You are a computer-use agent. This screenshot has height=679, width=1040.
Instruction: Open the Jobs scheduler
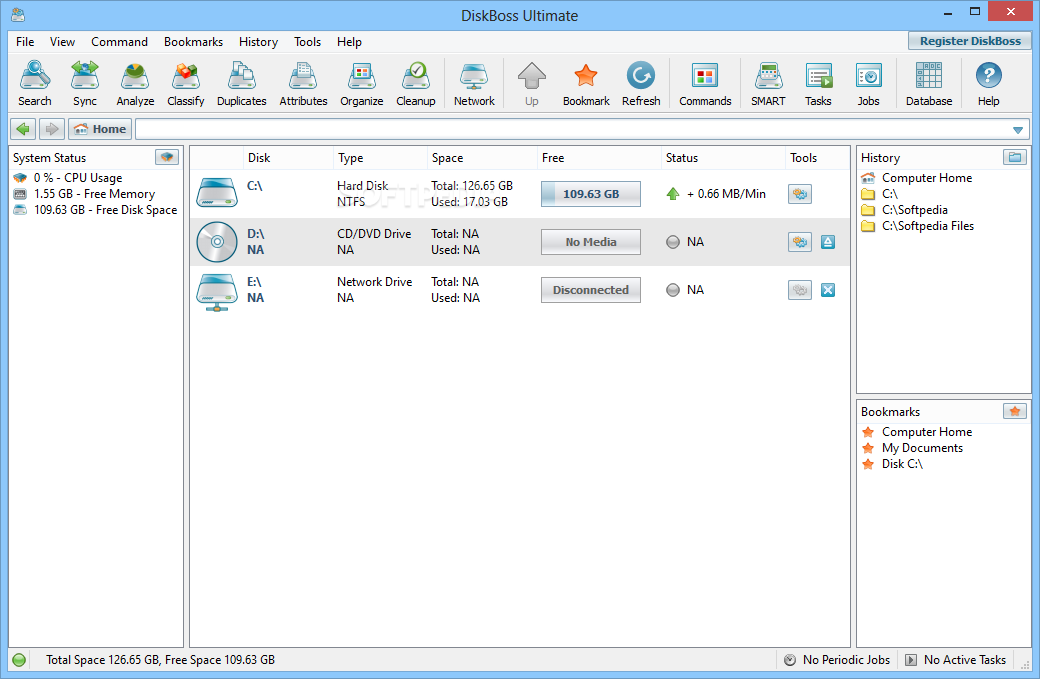(868, 84)
